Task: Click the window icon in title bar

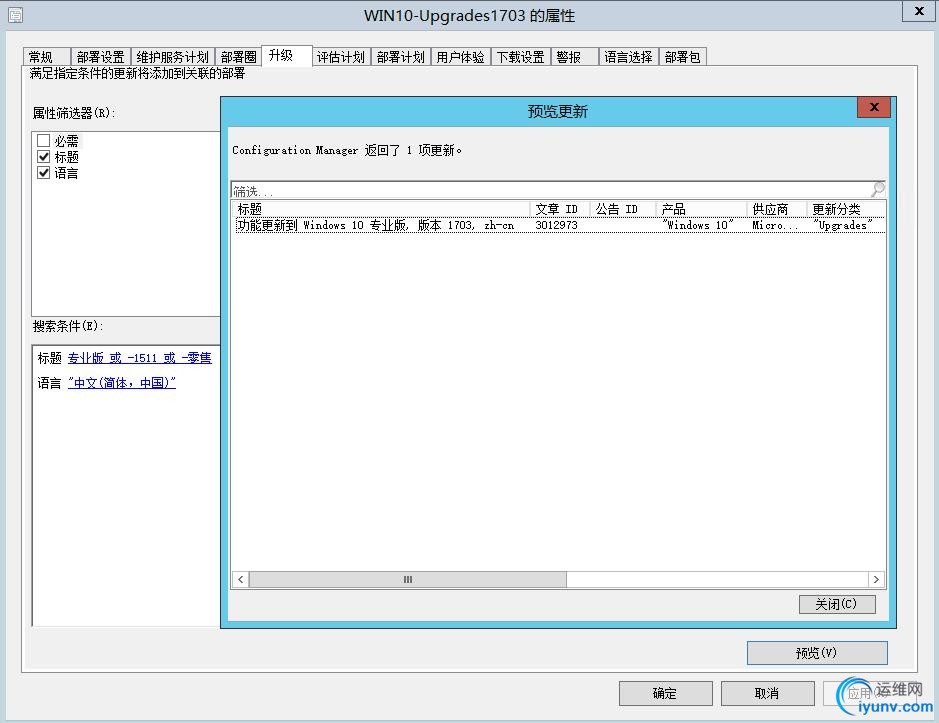Action: 16,15
